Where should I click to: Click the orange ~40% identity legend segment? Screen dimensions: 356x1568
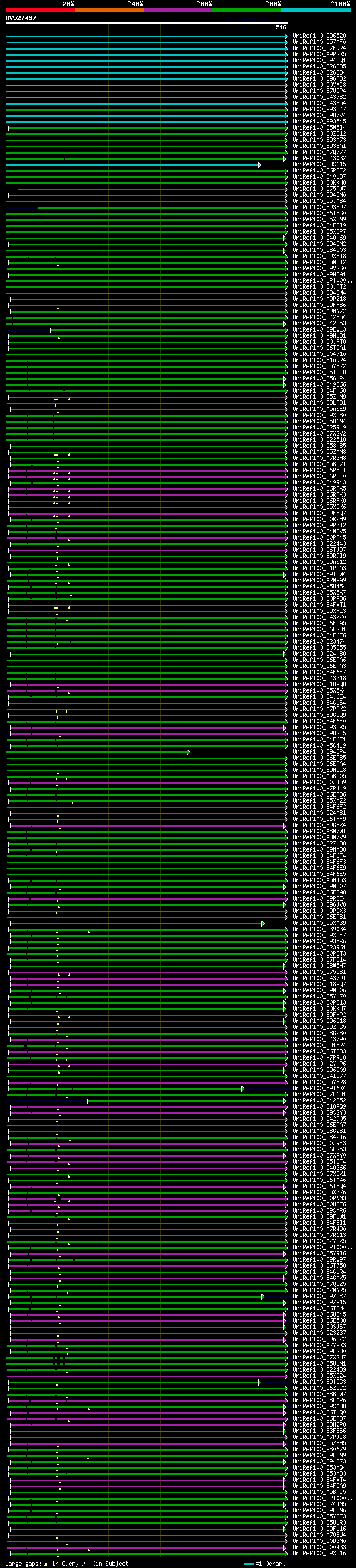(109, 10)
